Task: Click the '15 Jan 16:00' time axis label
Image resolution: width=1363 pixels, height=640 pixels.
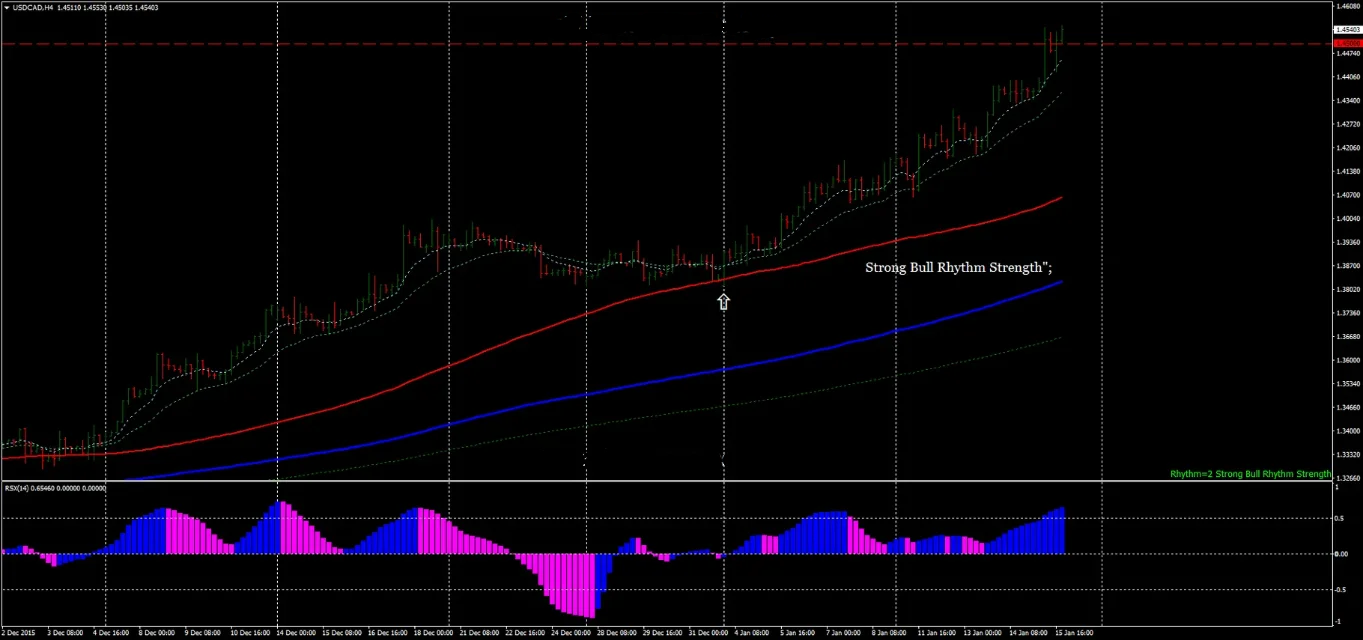Action: coord(1077,632)
